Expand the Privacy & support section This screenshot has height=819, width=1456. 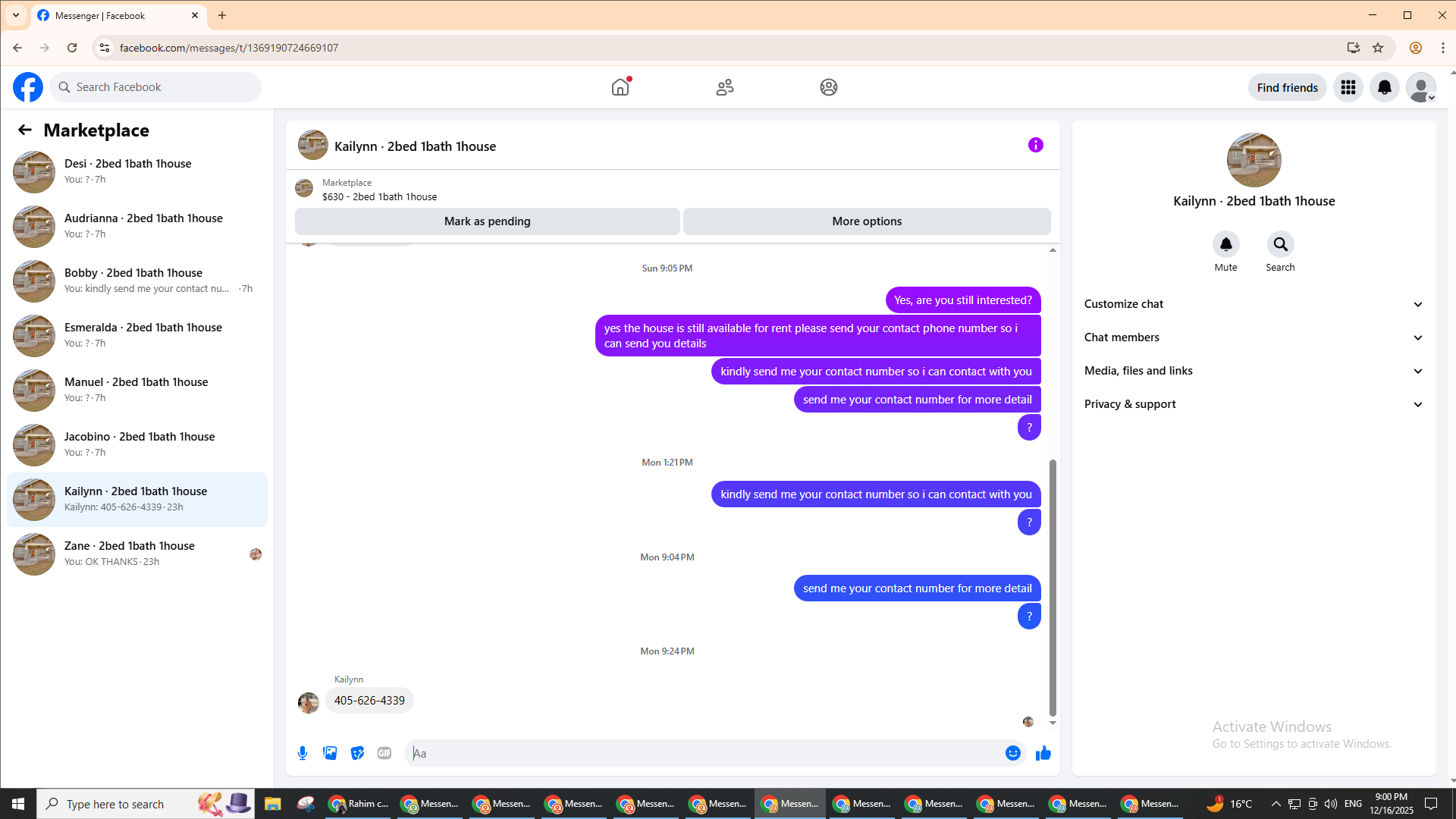[1254, 404]
